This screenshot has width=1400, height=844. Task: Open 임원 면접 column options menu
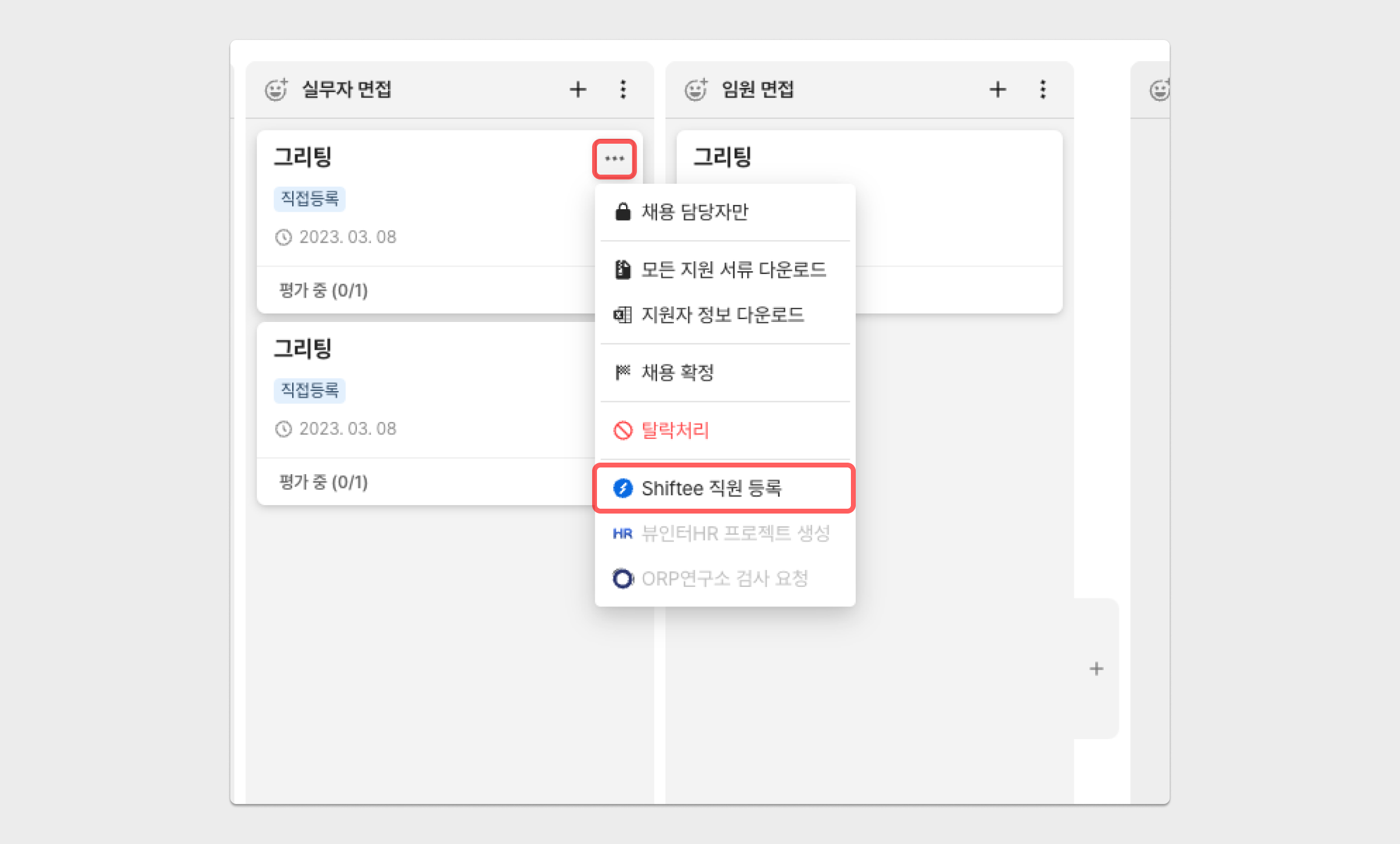click(1043, 90)
